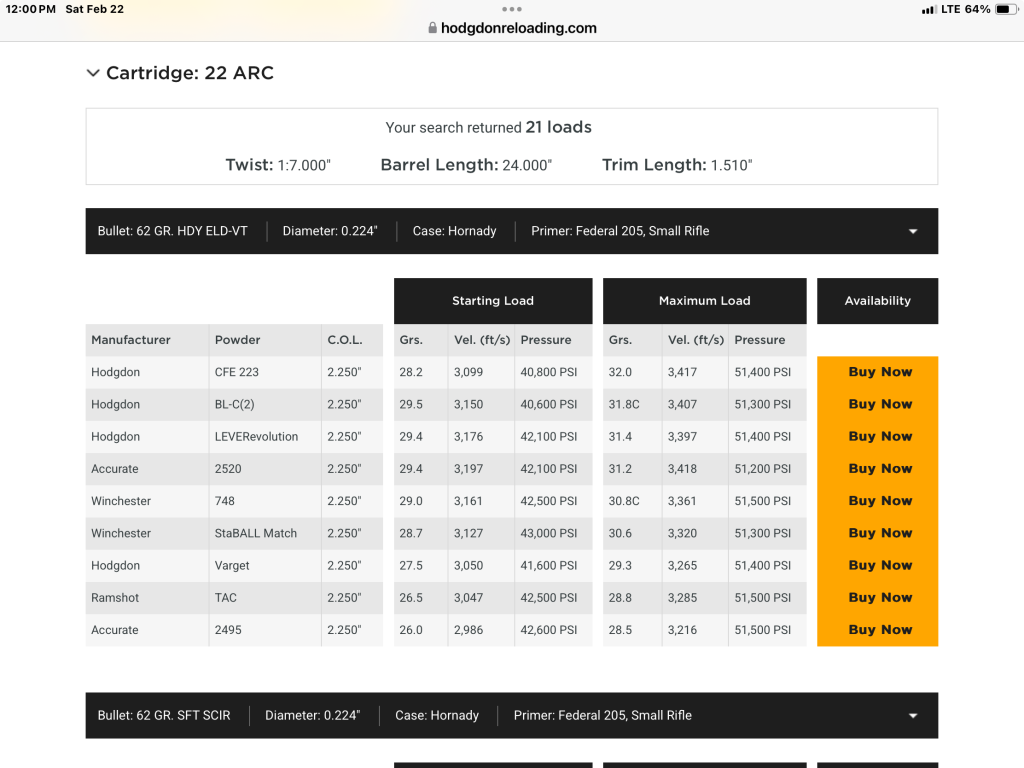The height and width of the screenshot is (768, 1024).
Task: Click Buy Now for Winchester 748
Action: pos(879,501)
